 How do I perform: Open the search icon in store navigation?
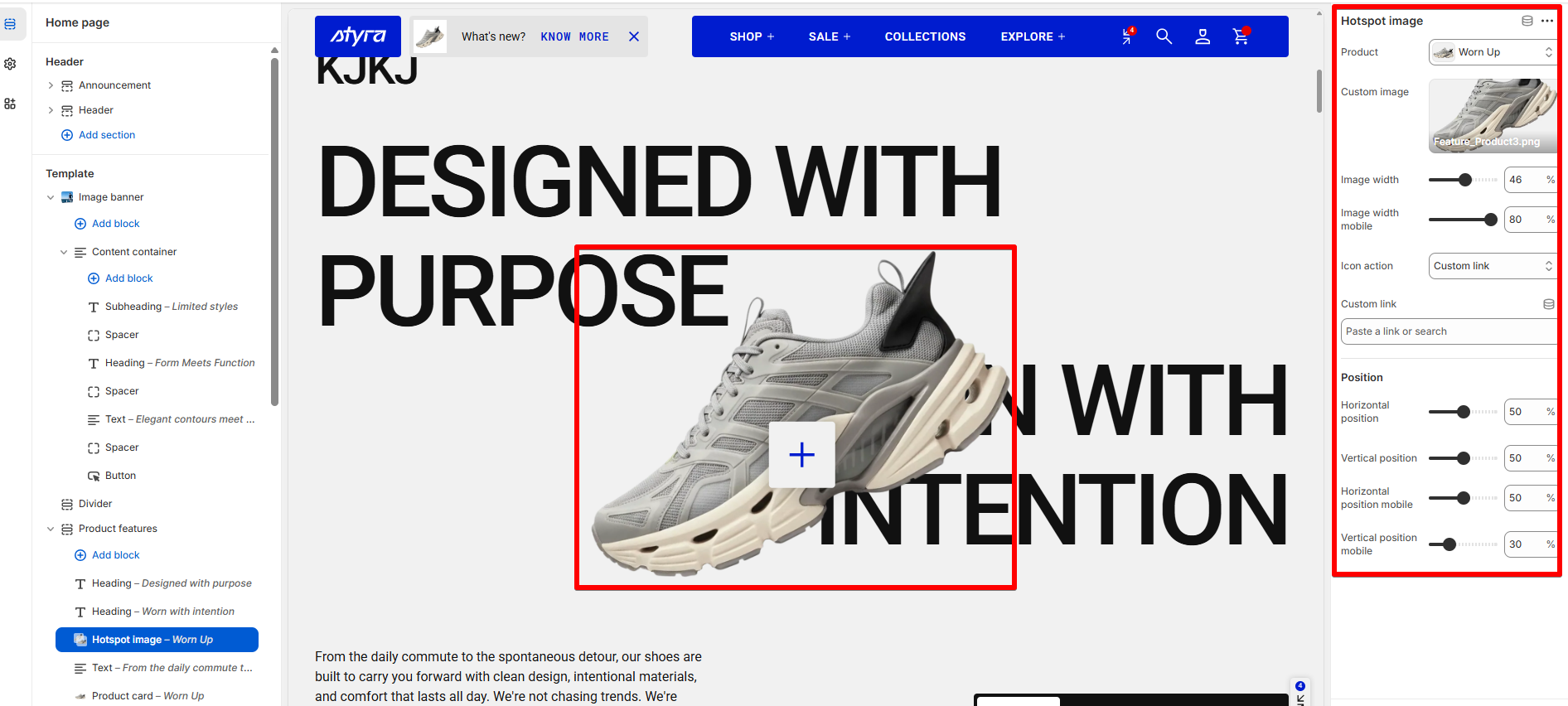coord(1164,36)
